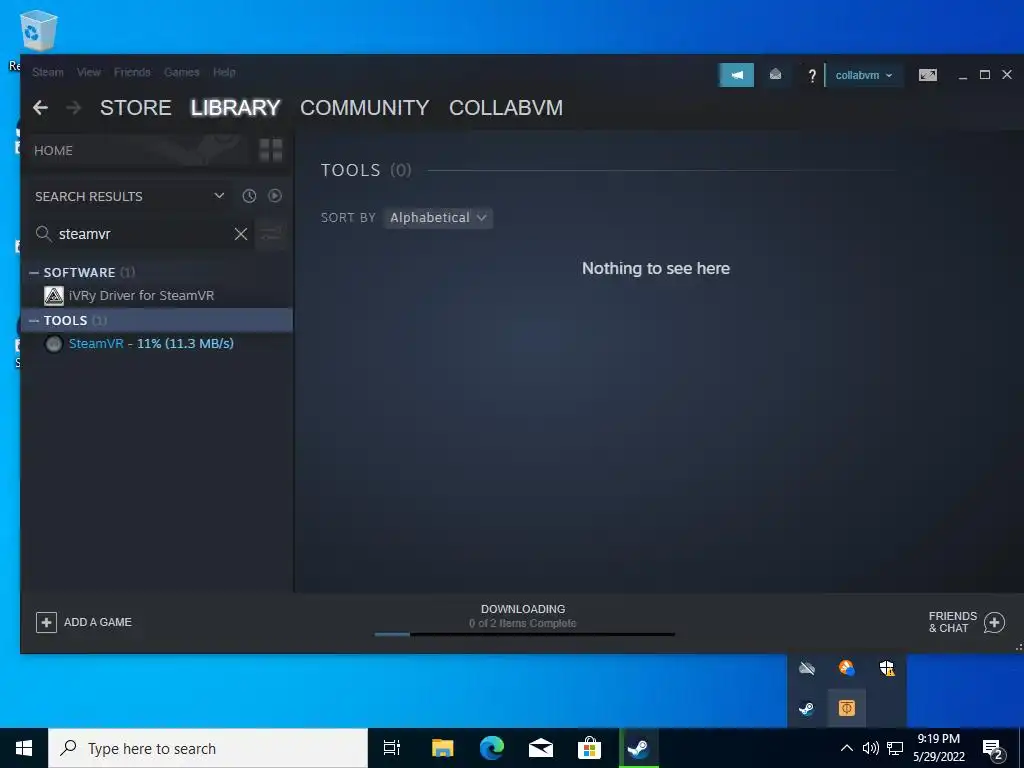Switch library to grid collections view
The height and width of the screenshot is (768, 1024).
270,150
